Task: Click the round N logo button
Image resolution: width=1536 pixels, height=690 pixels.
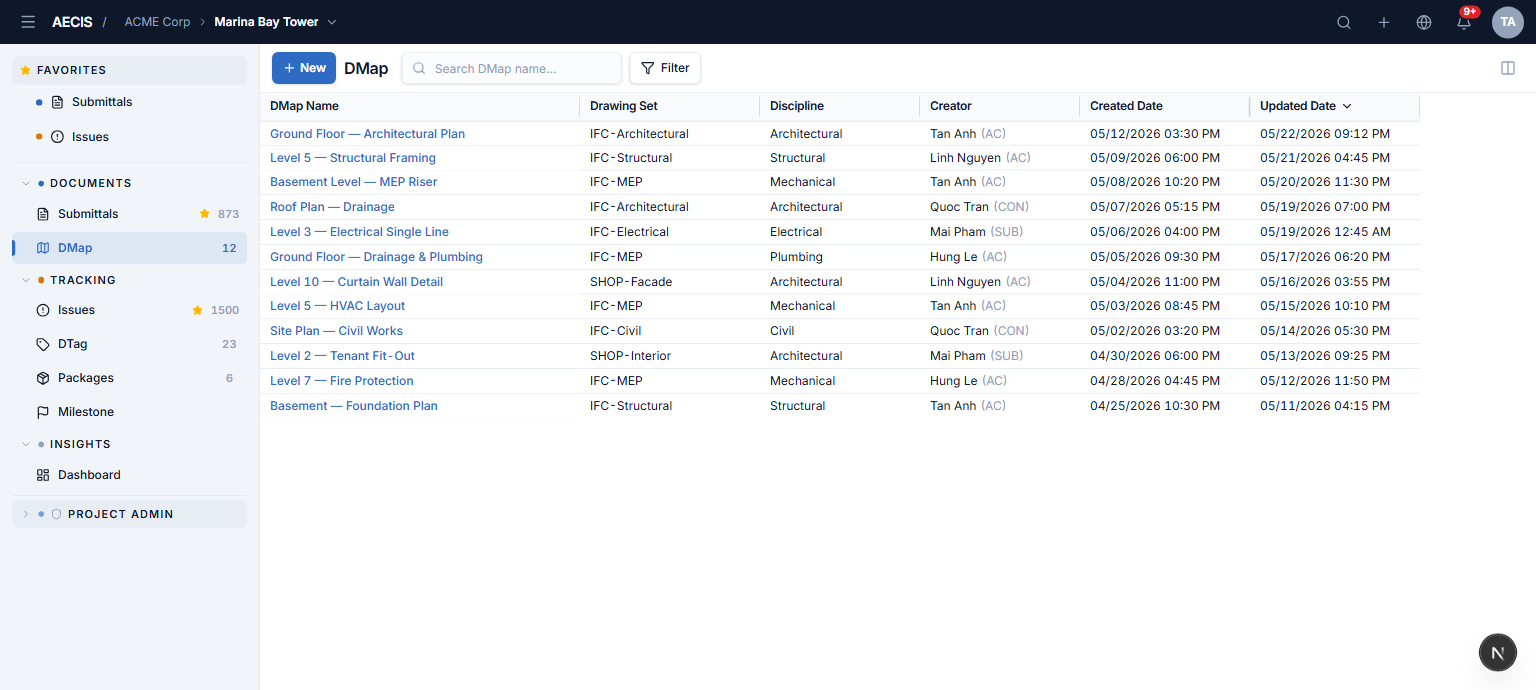Action: tap(1498, 652)
